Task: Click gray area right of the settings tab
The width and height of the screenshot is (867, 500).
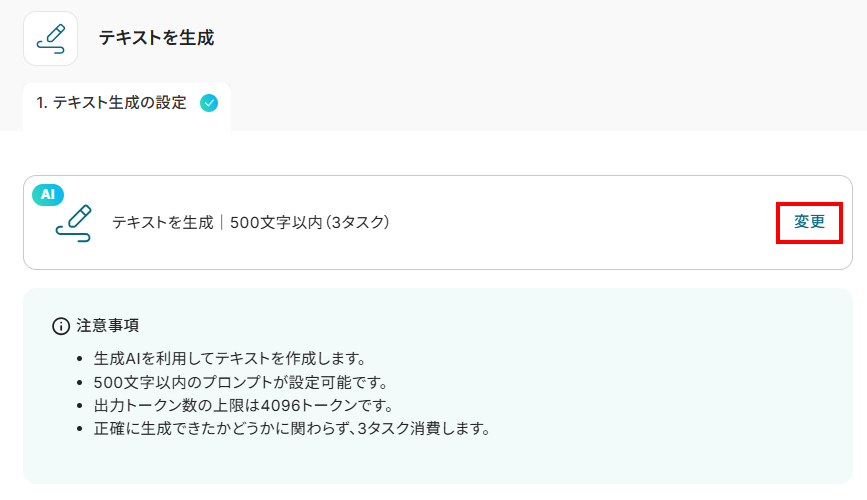Action: tap(550, 105)
